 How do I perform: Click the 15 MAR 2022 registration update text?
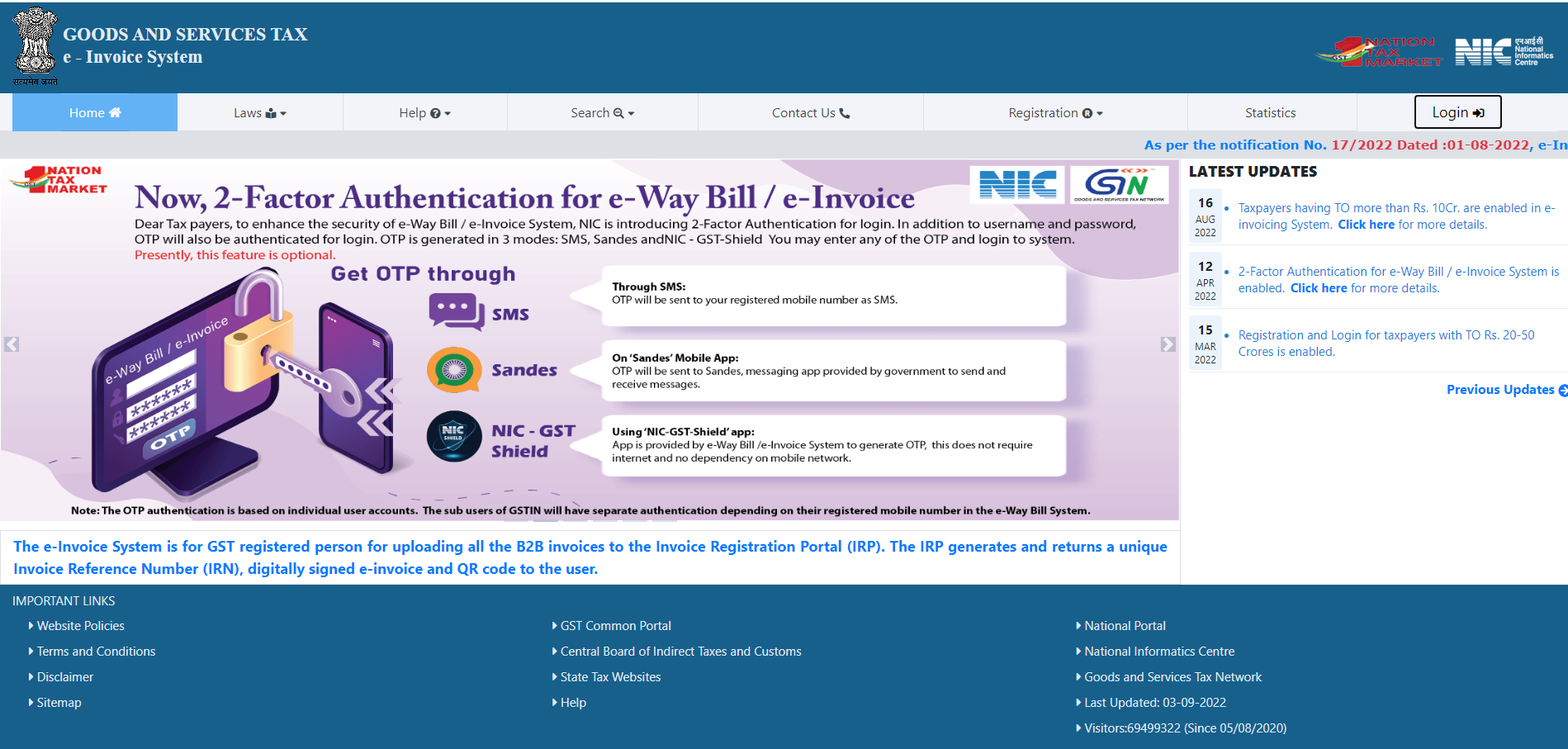tap(1386, 344)
